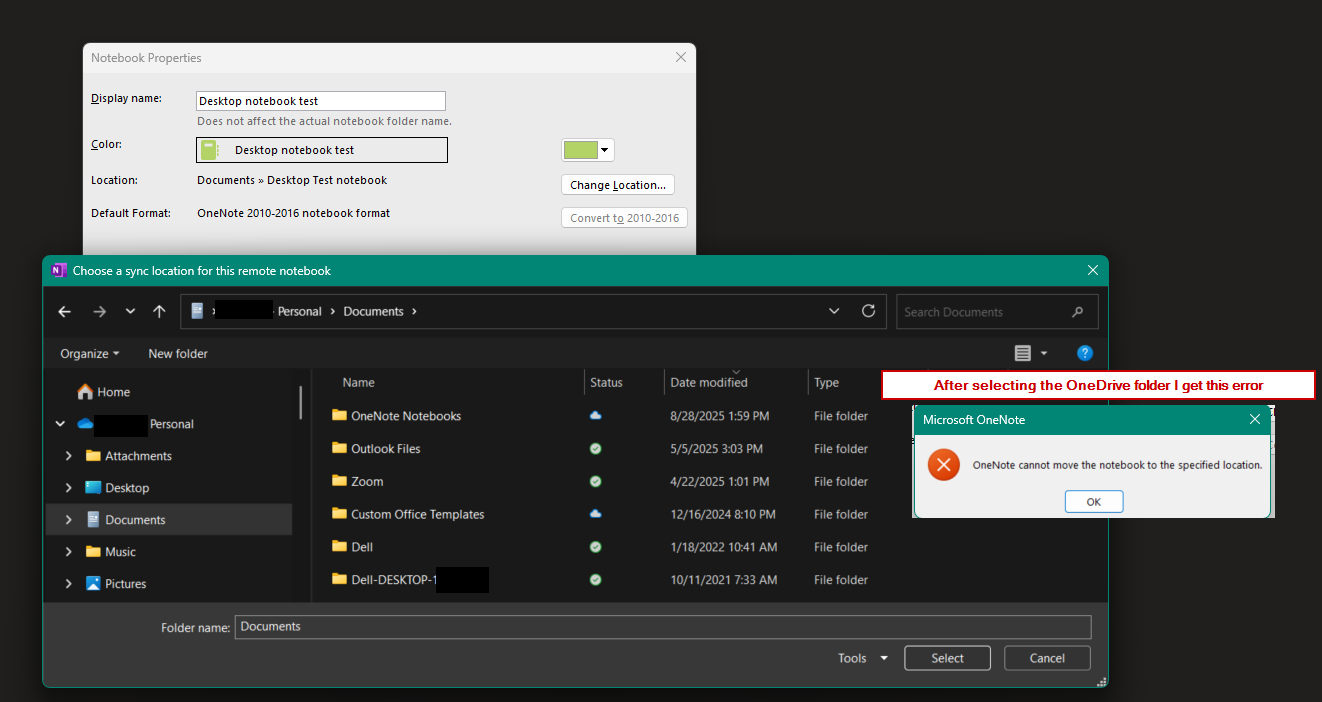The height and width of the screenshot is (702, 1322).
Task: Expand the Desktop tree node
Action: coord(68,488)
